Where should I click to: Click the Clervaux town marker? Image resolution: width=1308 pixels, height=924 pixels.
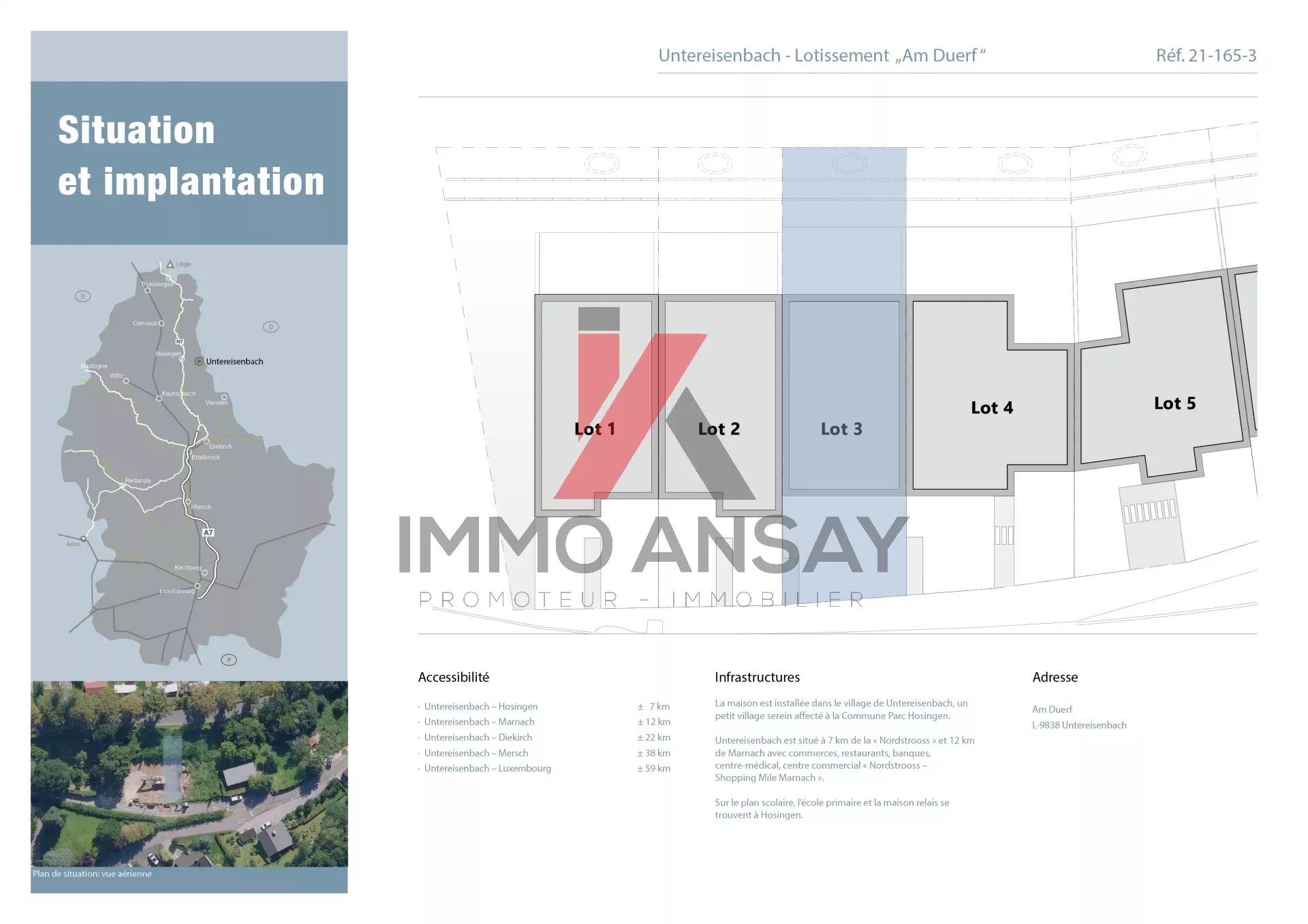click(x=161, y=323)
